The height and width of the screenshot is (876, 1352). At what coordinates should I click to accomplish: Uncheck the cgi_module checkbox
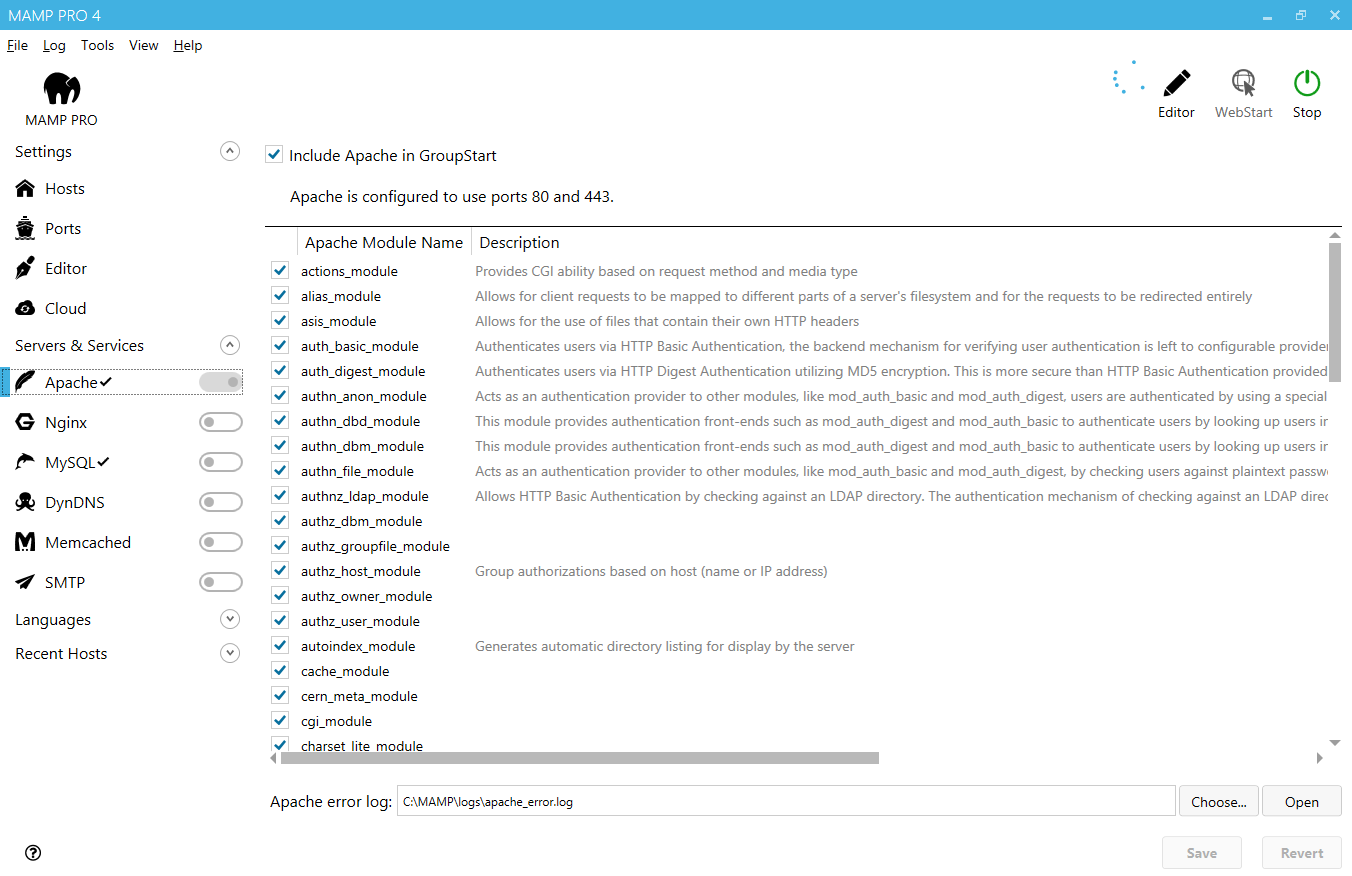[x=280, y=721]
